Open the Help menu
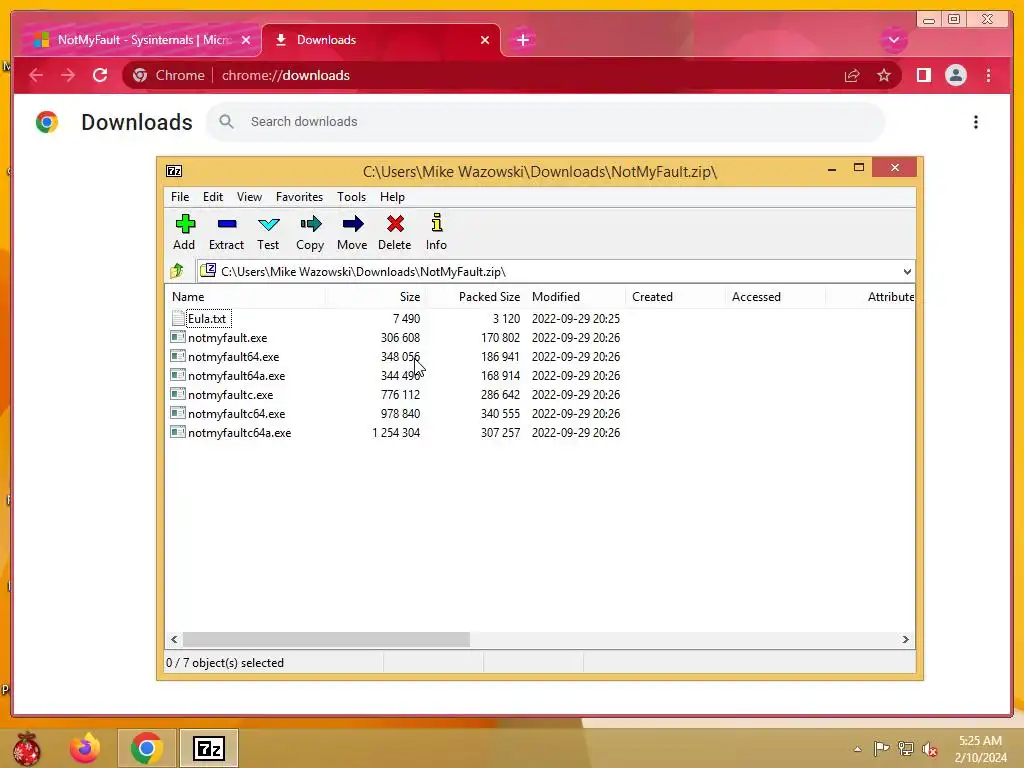Screen dimensions: 1024x768 [x=392, y=197]
